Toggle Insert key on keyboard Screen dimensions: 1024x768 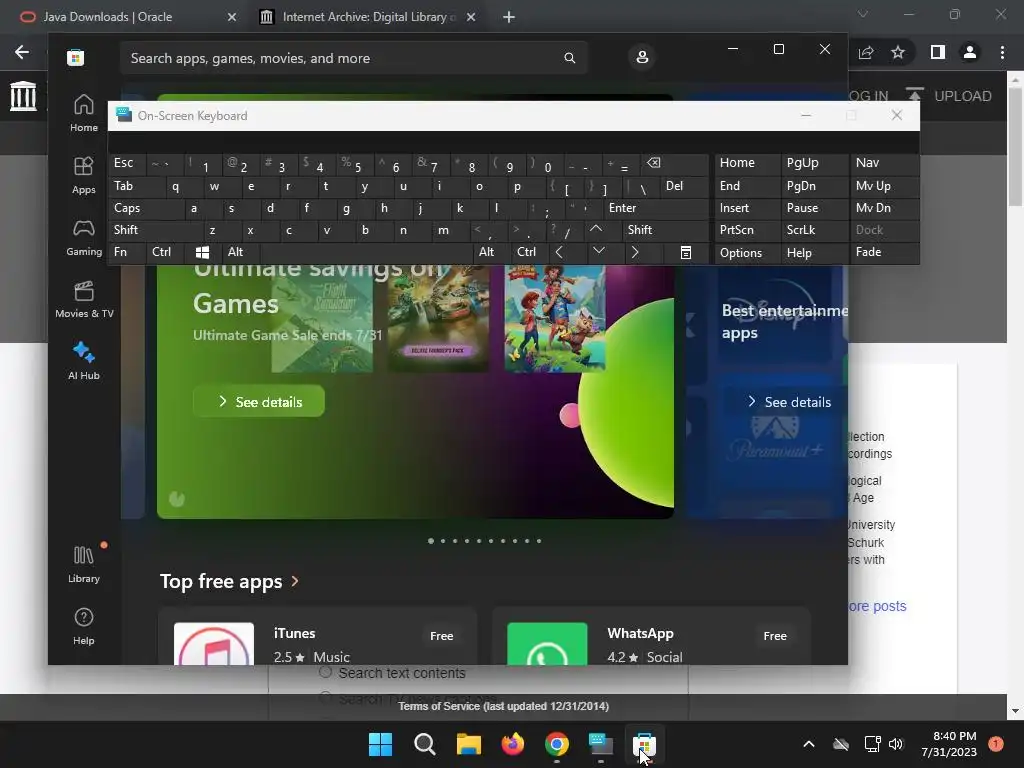746,208
